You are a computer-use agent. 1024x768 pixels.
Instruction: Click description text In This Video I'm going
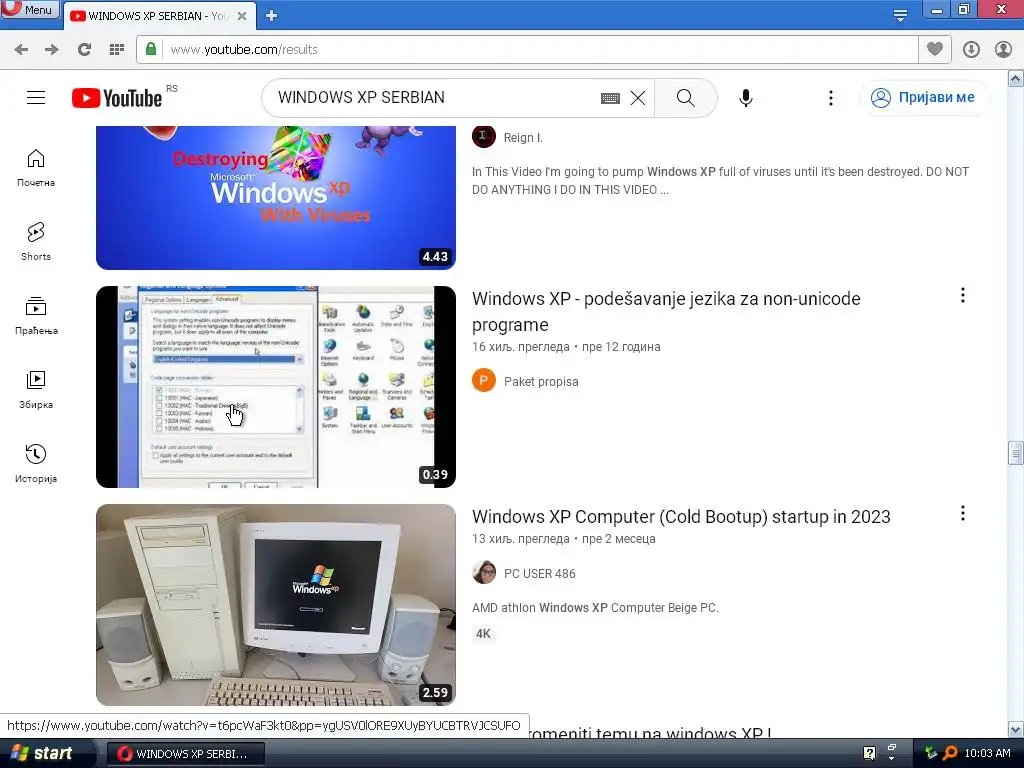coord(720,181)
